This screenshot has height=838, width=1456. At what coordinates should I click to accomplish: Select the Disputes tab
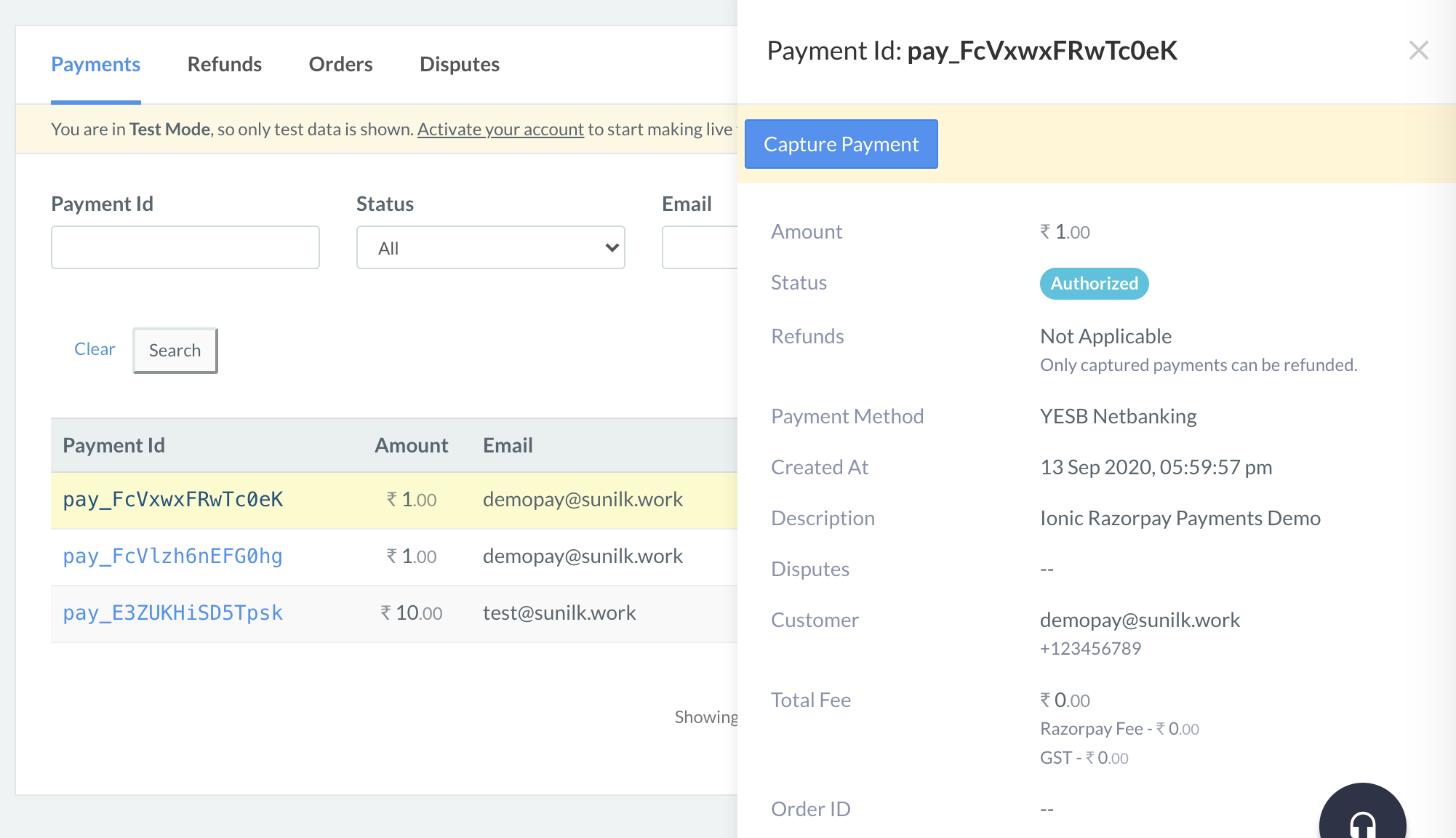tap(460, 64)
